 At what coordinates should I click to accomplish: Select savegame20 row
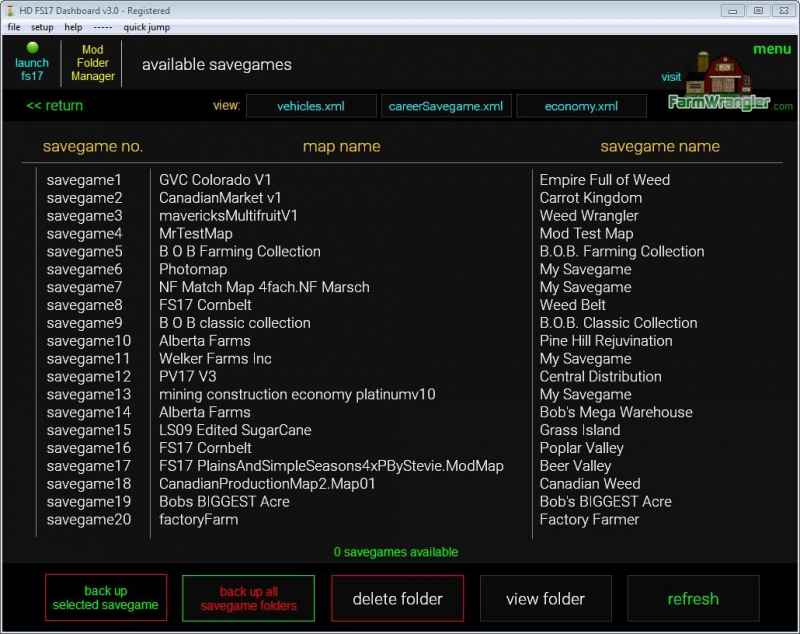click(89, 519)
